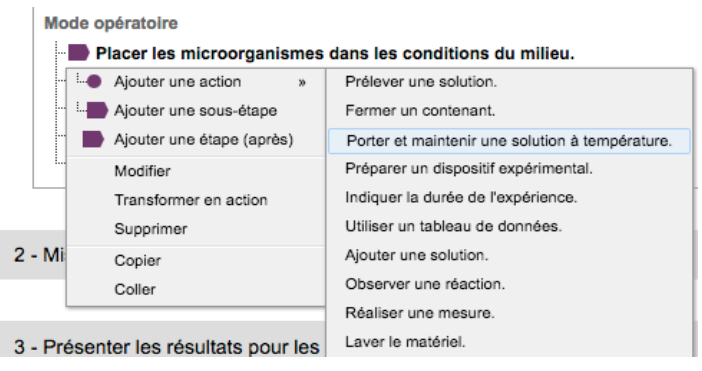Open section 3 Présenter les résultats
The width and height of the screenshot is (702, 371).
tap(167, 347)
